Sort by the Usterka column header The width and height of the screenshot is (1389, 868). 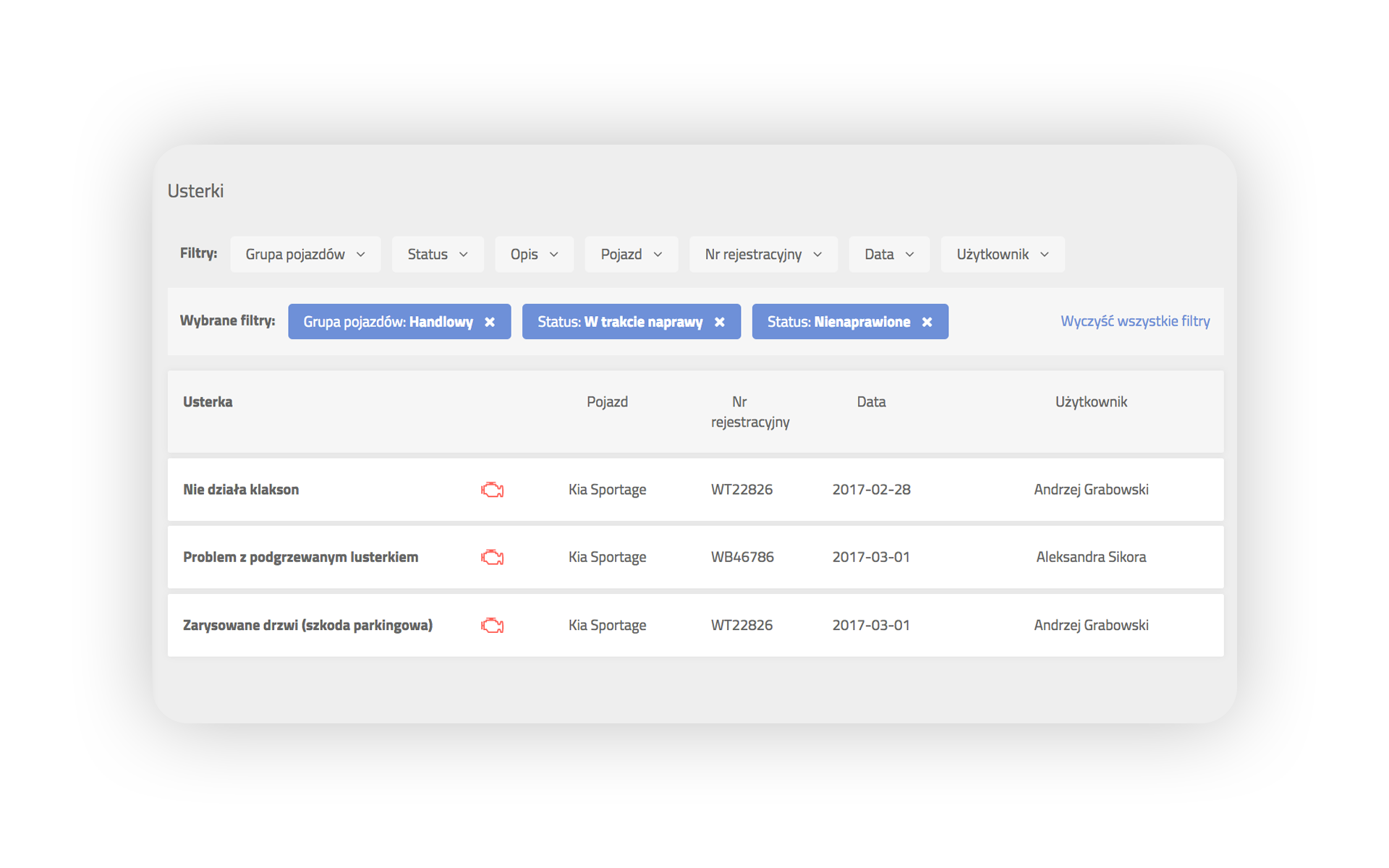(x=208, y=401)
